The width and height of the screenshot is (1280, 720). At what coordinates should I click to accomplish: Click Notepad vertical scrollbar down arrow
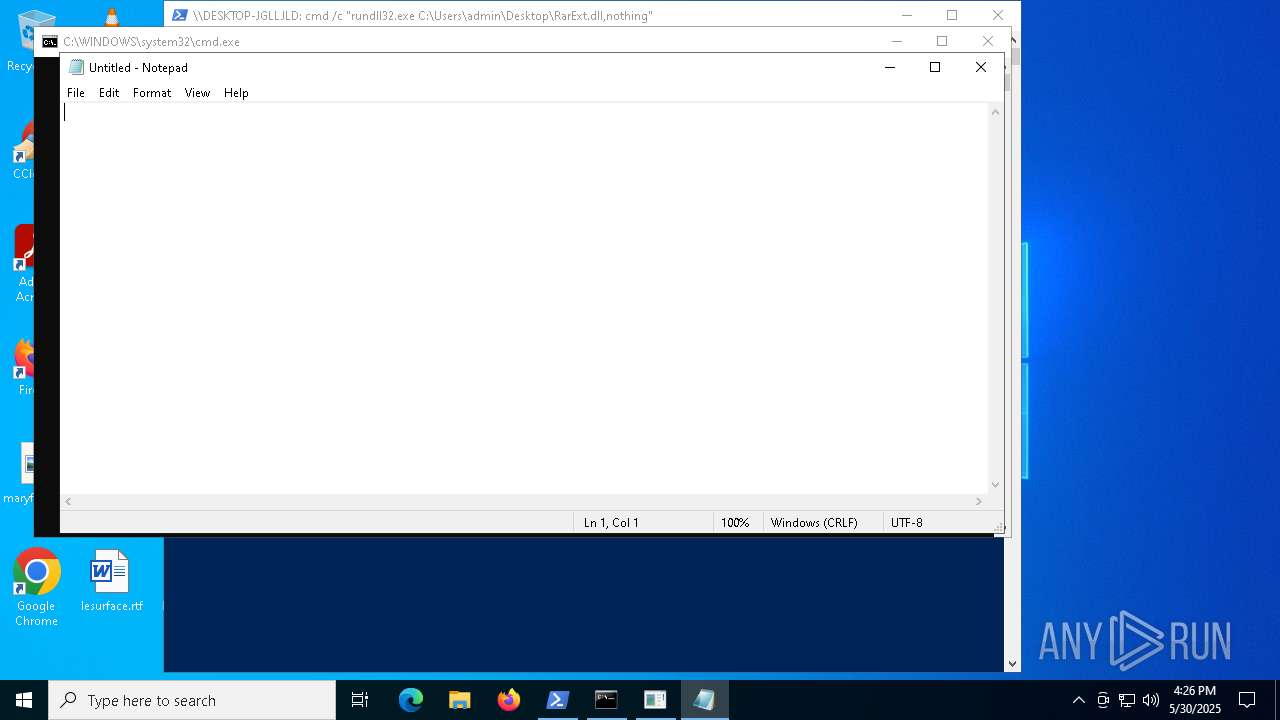point(995,485)
